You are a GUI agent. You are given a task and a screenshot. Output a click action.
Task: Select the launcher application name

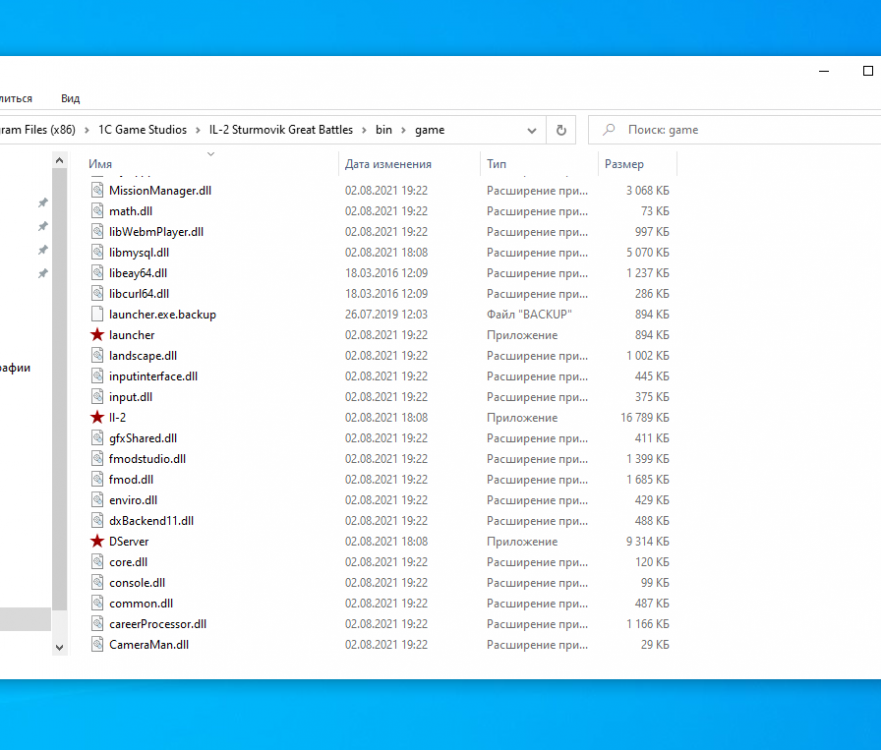click(131, 335)
